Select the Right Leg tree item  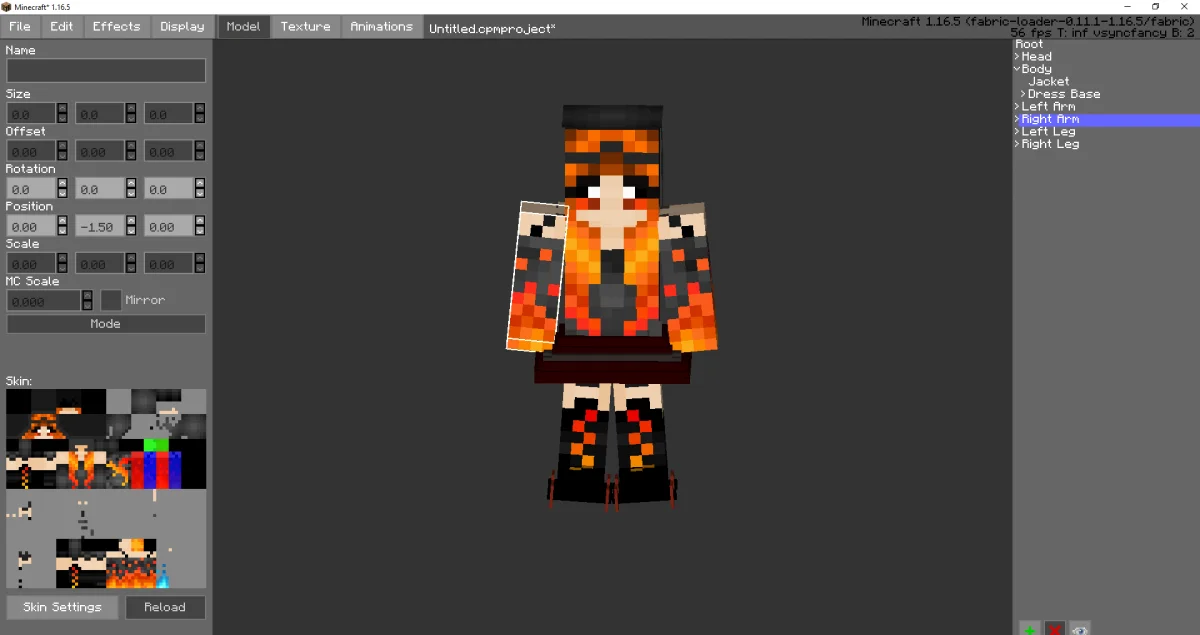click(1050, 144)
